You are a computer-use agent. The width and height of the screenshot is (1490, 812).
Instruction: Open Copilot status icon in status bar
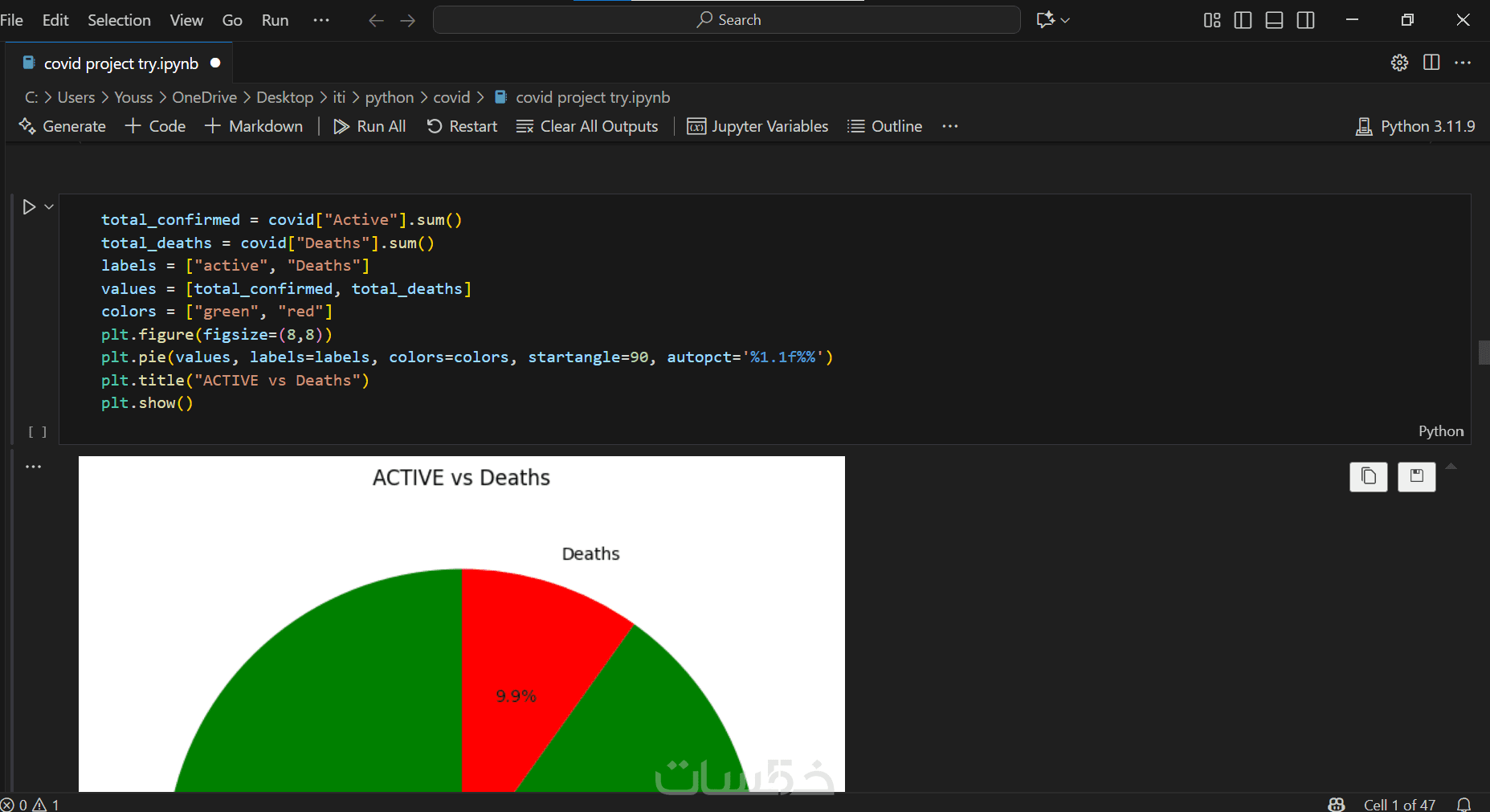point(1337,804)
